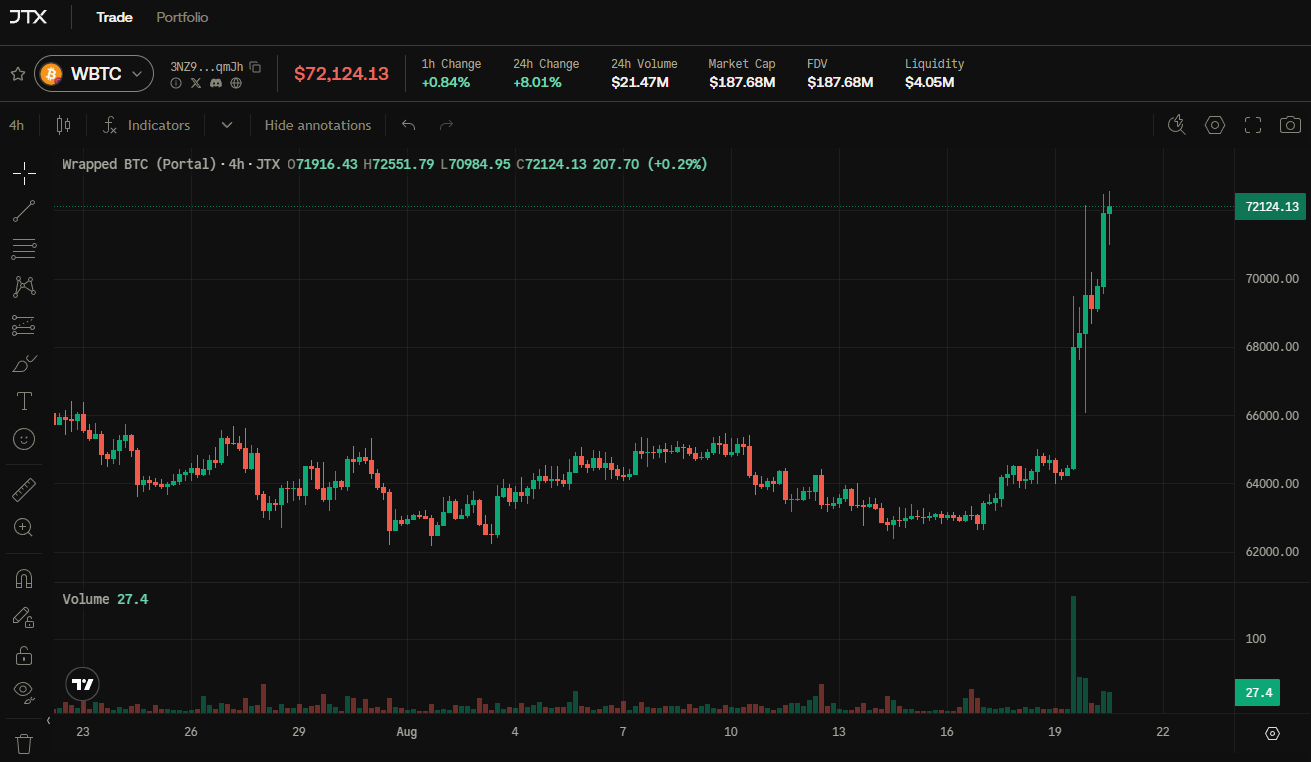Click the FDV $187.68M value
This screenshot has height=762, width=1311.
pos(840,82)
